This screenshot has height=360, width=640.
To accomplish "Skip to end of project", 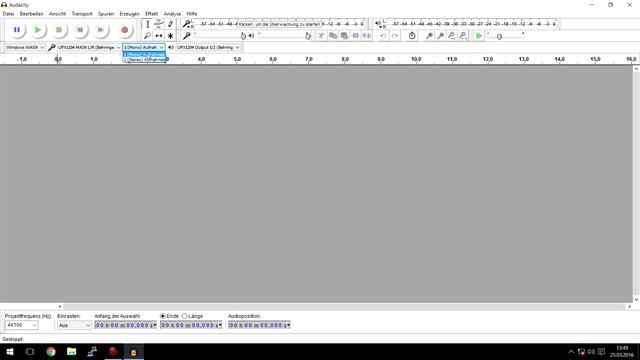I will pos(100,30).
